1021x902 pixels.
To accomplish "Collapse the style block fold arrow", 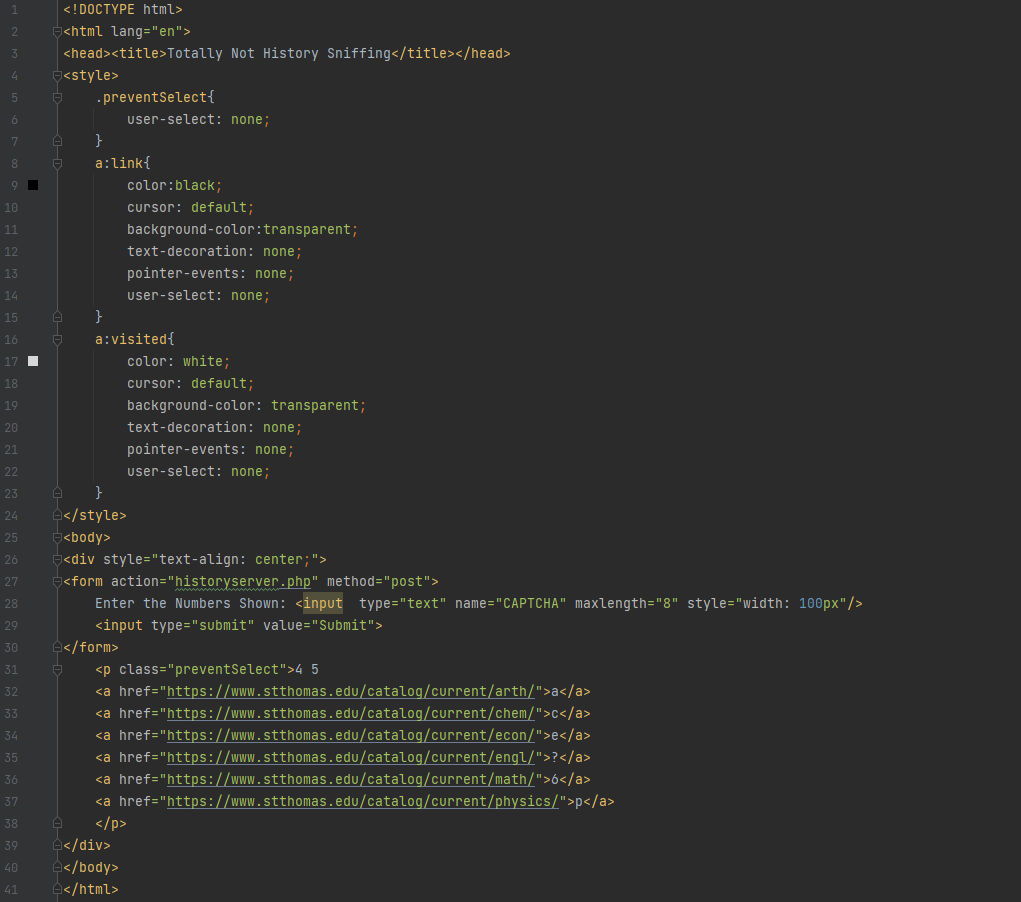I will click(x=57, y=75).
